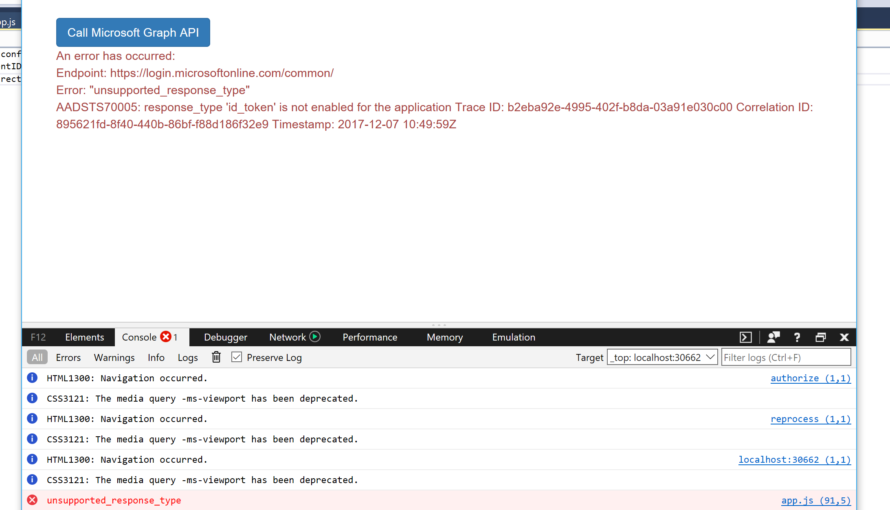This screenshot has height=510, width=890.
Task: Click the Error "unsupported_response_type" line
Action: (153, 90)
